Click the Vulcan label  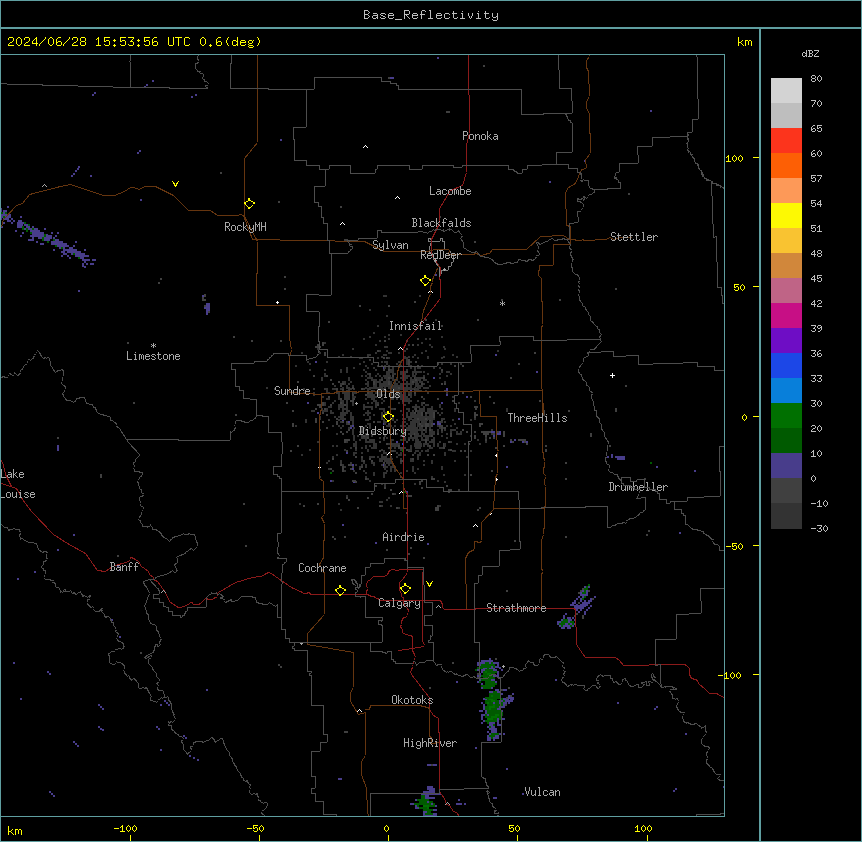543,792
